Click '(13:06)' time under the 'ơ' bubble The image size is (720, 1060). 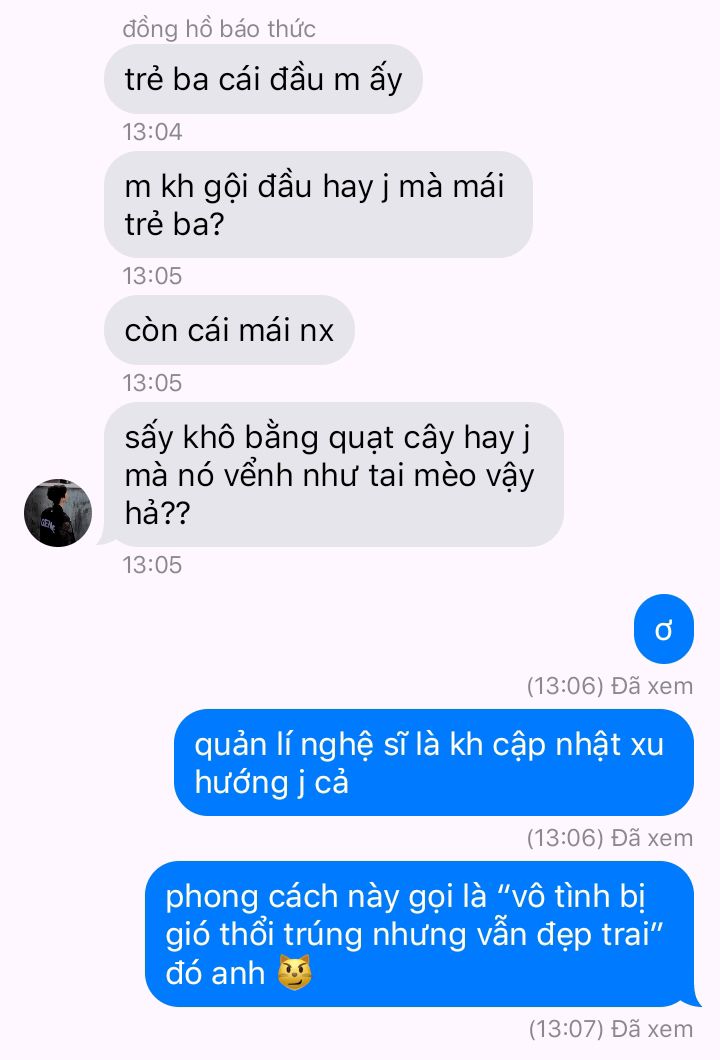pos(565,686)
